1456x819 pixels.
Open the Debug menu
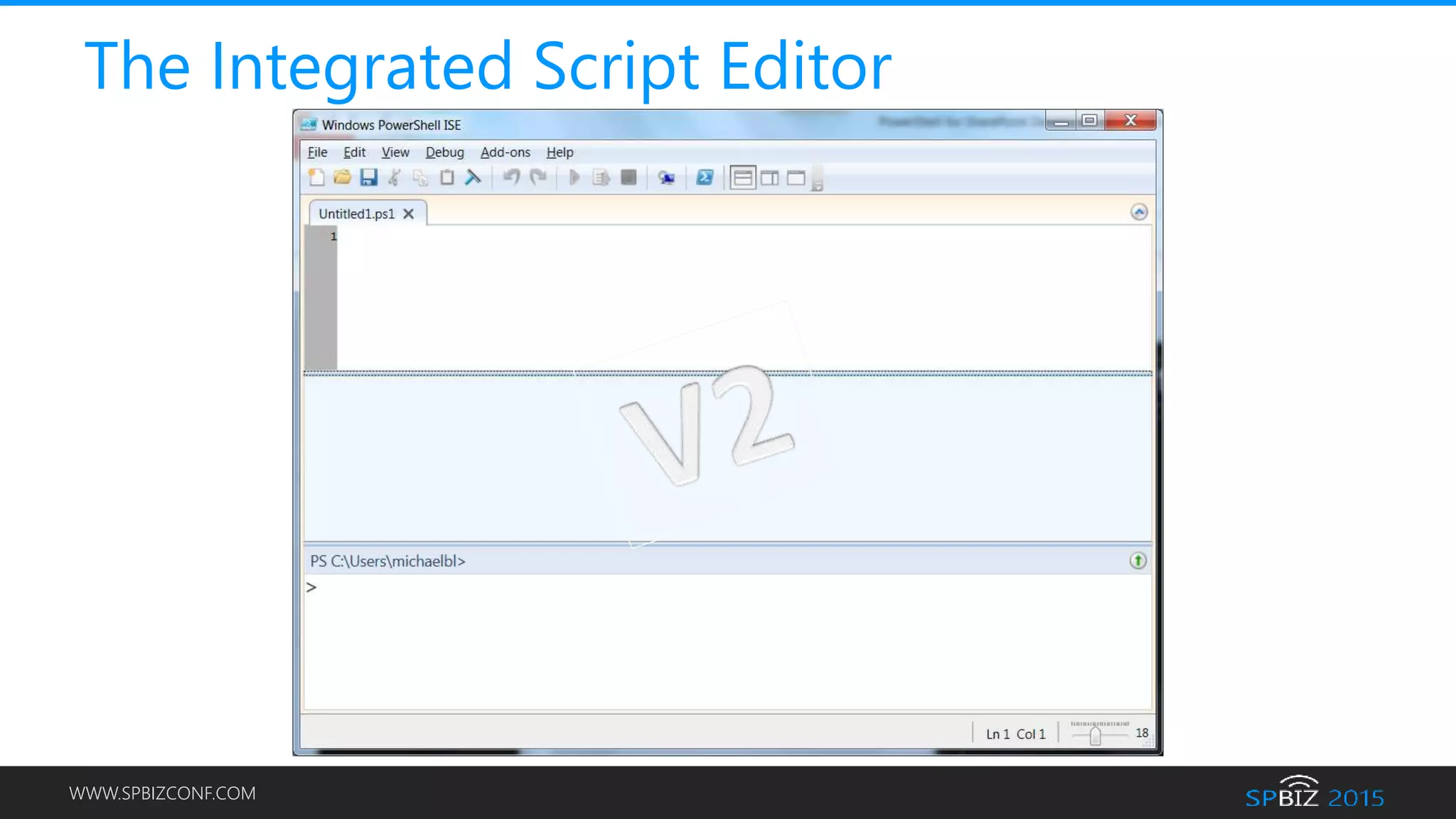[x=444, y=152]
